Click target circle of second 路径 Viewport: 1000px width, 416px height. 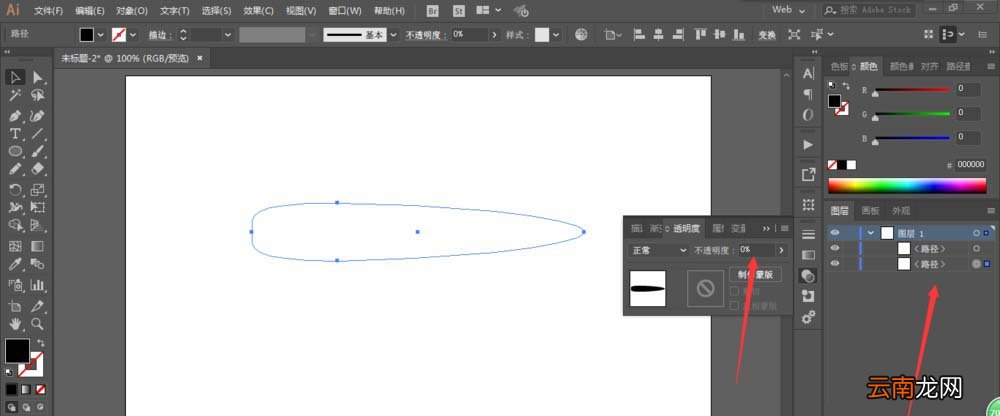[976, 264]
